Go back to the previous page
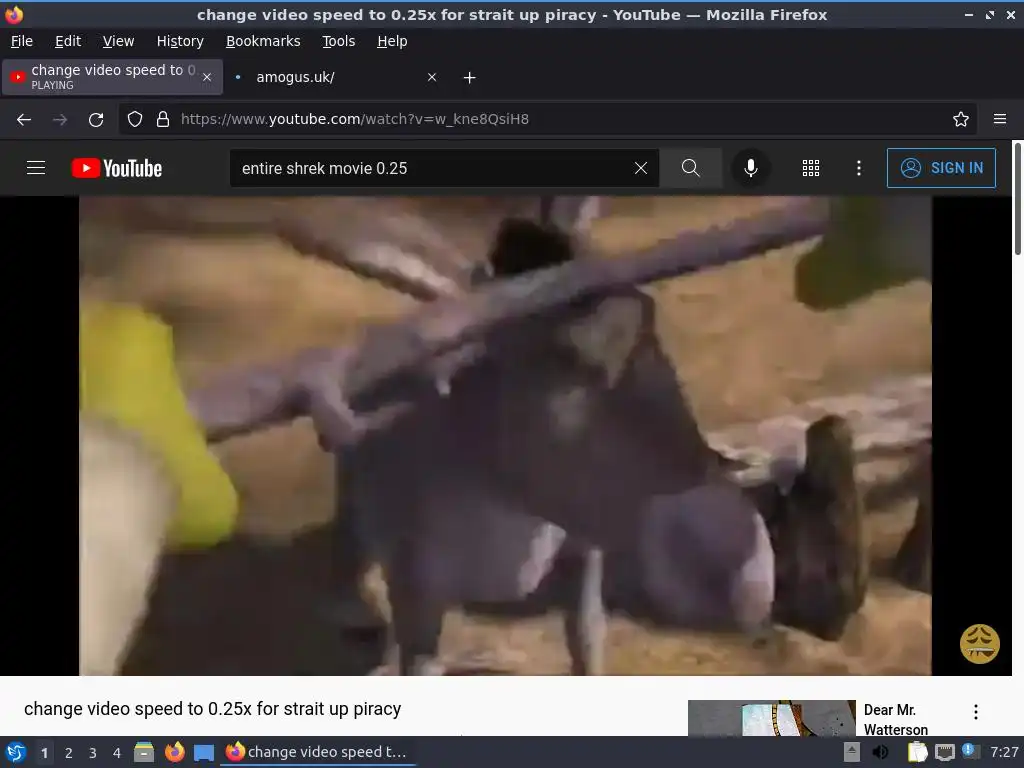This screenshot has width=1024, height=768. pos(24,119)
